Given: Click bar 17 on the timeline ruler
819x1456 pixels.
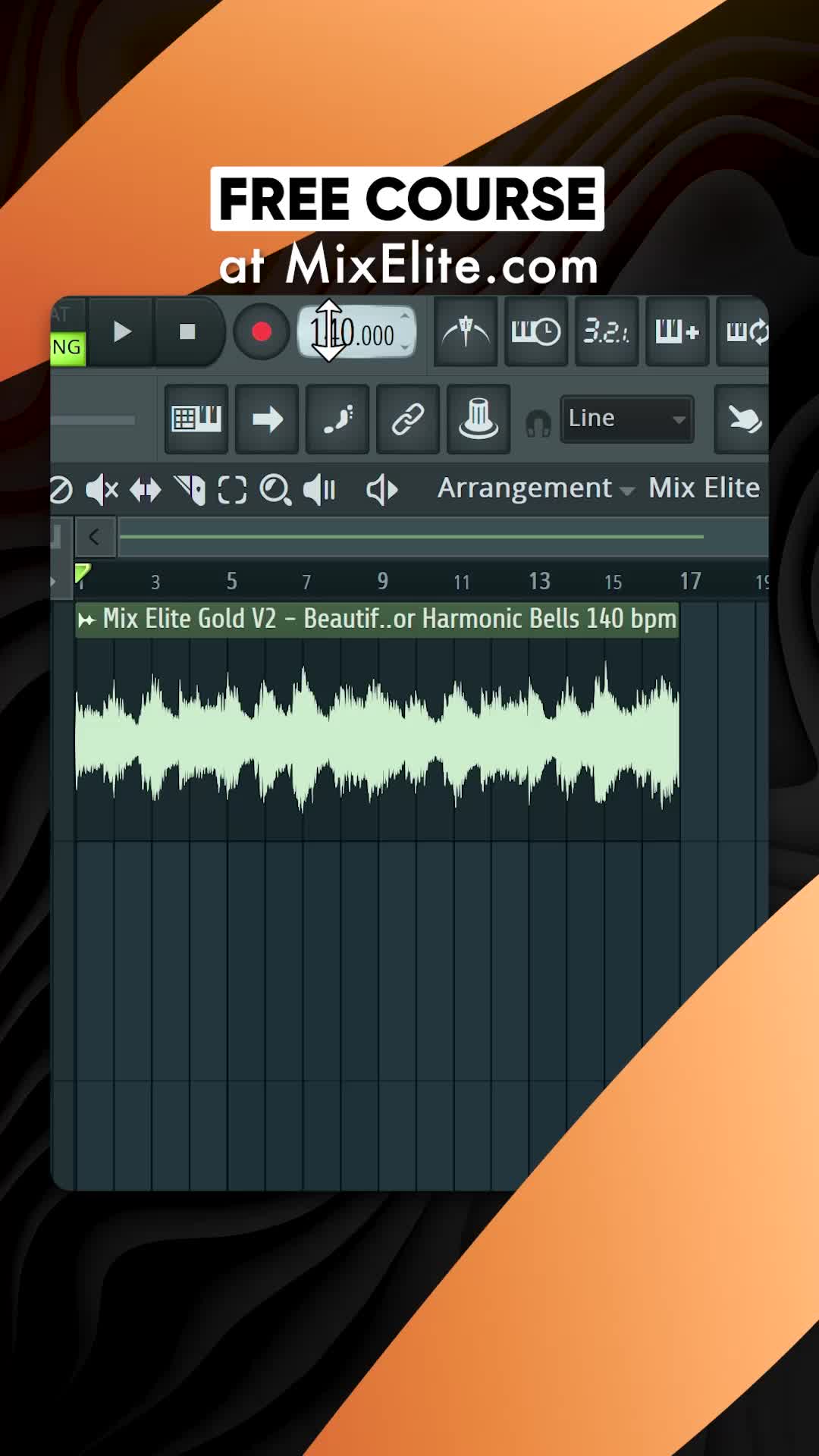Looking at the screenshot, I should (x=690, y=582).
